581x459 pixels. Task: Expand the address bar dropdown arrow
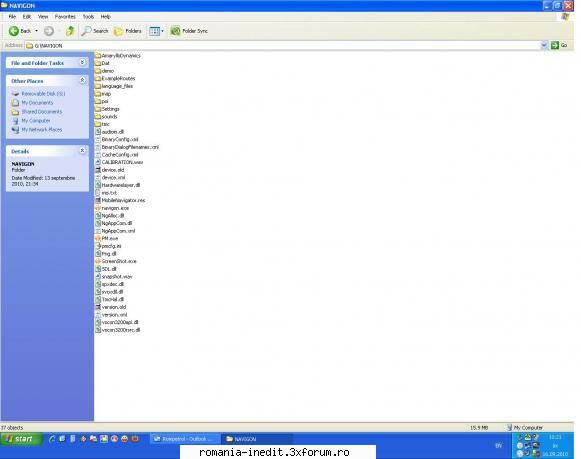544,45
